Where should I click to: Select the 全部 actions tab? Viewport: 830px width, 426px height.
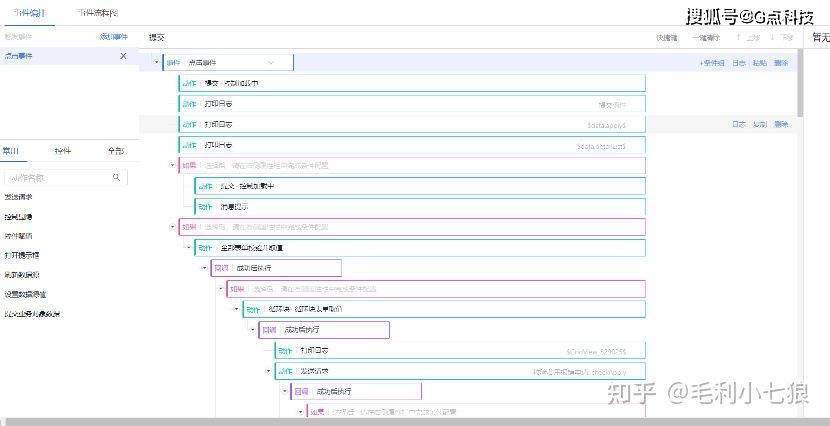click(116, 151)
